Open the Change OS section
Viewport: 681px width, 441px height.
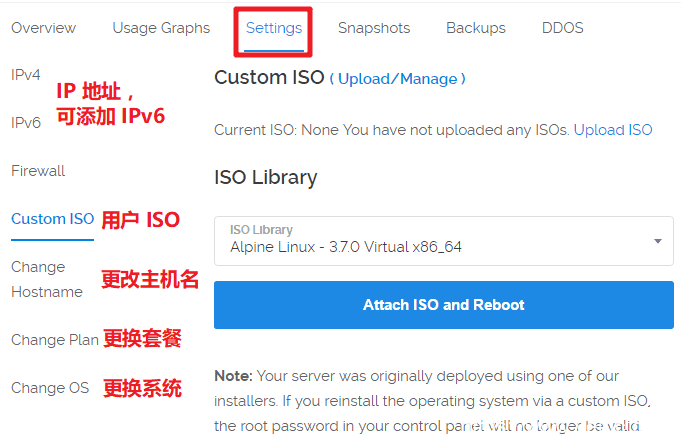pos(50,388)
